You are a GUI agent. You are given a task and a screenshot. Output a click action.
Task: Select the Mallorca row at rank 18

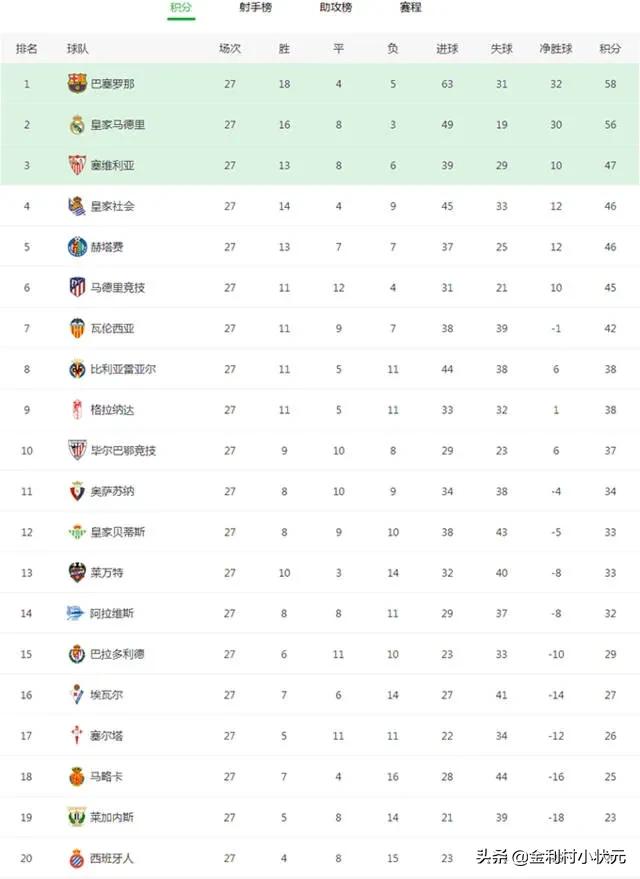[x=320, y=776]
